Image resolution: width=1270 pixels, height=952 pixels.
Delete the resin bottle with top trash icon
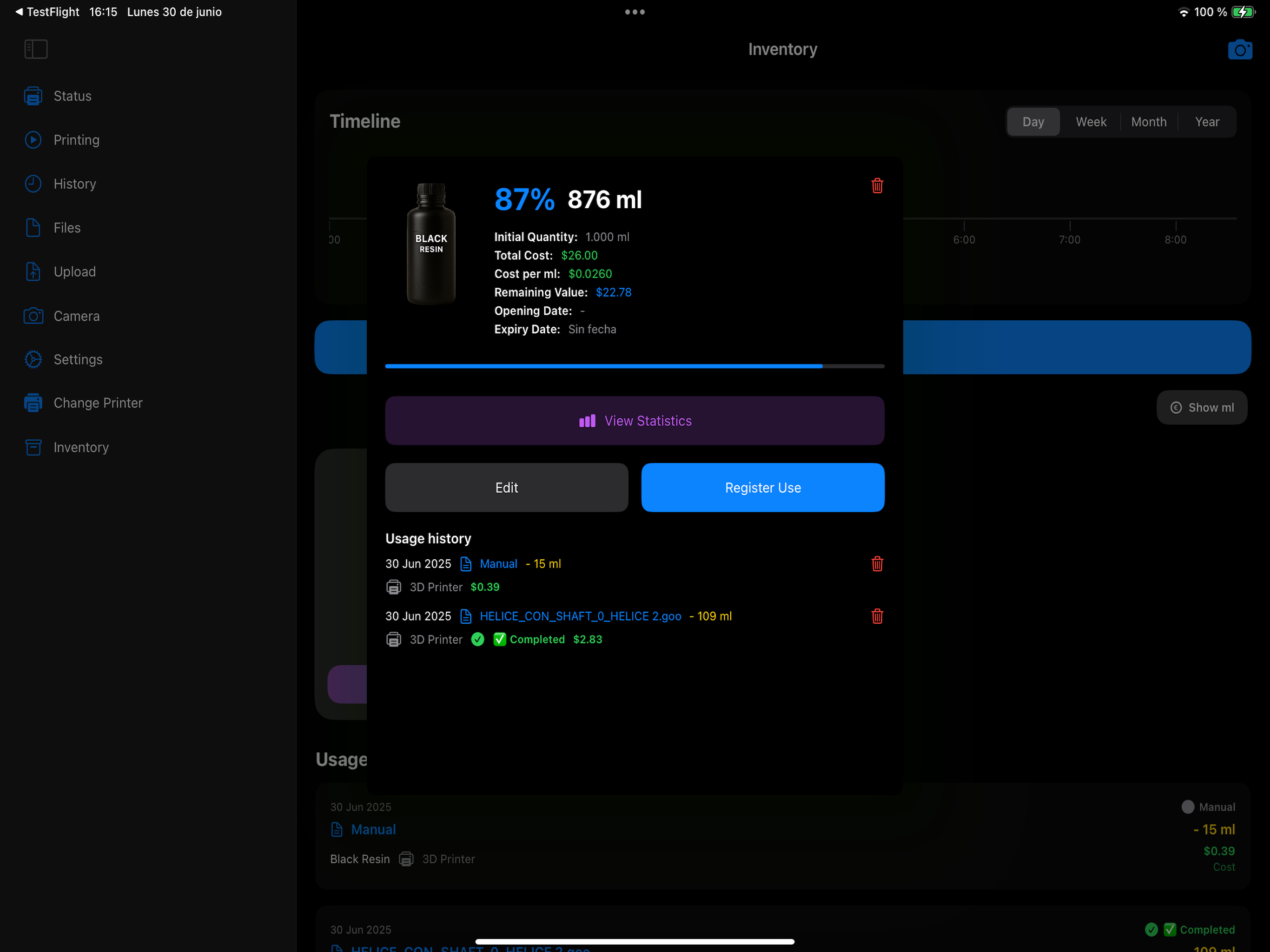pos(877,185)
